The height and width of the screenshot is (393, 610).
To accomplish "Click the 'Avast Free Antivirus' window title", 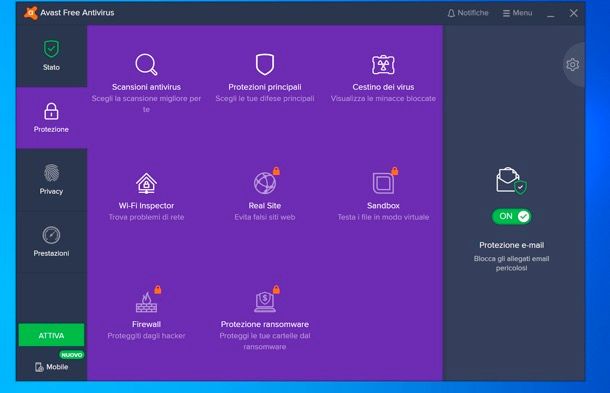I will tap(77, 13).
